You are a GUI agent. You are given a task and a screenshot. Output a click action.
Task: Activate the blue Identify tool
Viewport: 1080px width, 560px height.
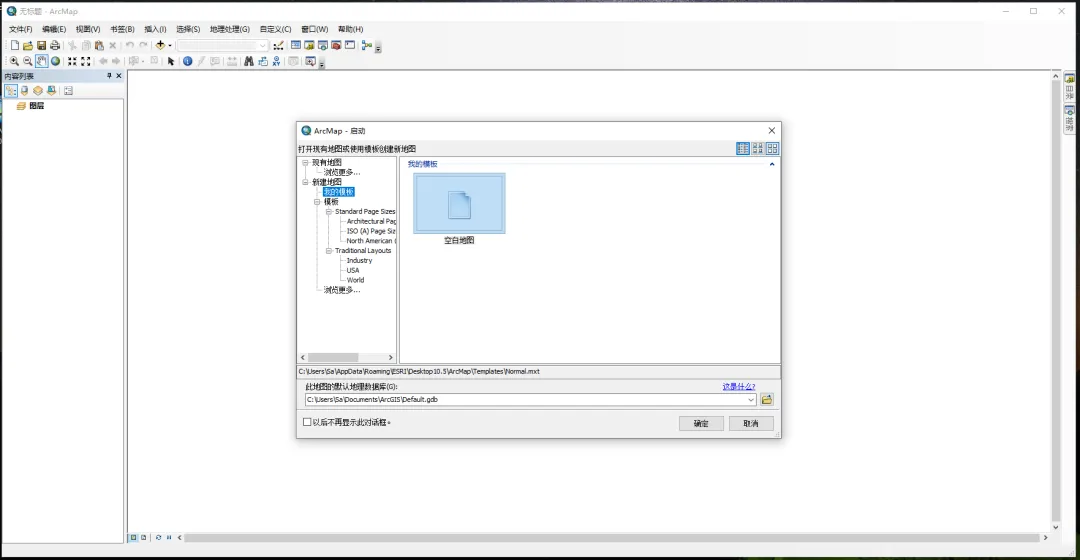coord(187,61)
